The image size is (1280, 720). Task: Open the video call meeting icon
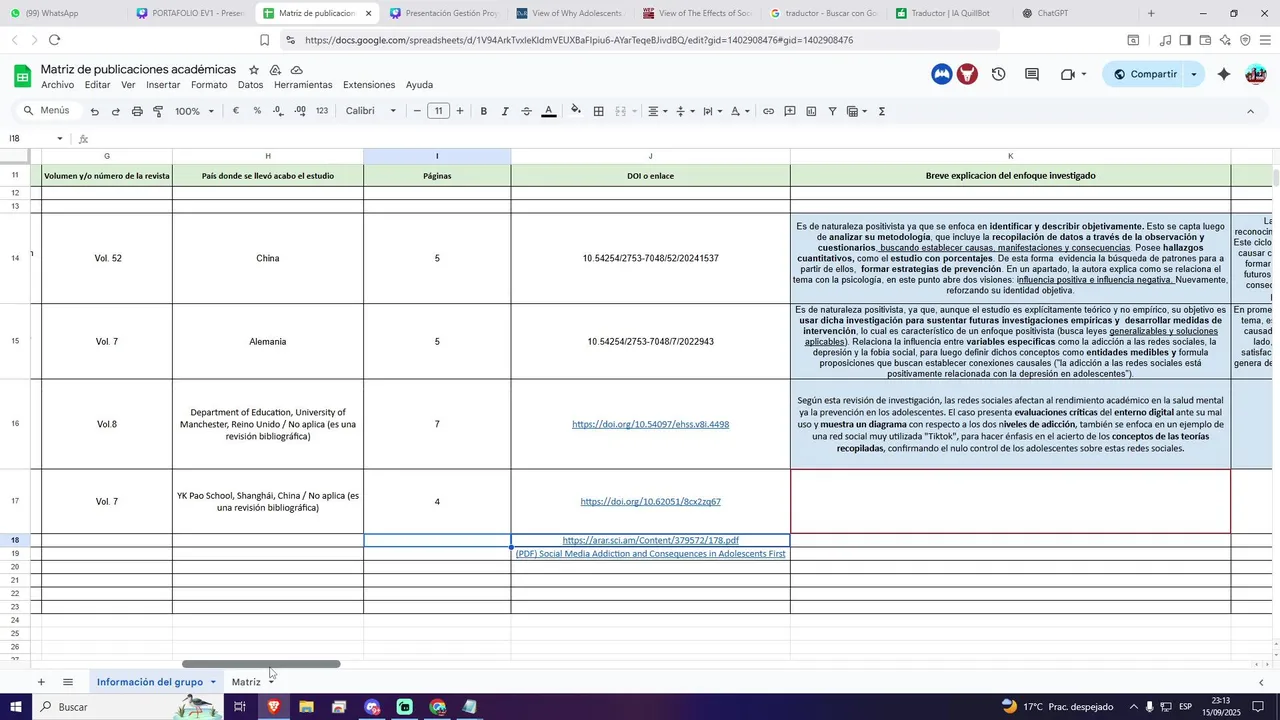tap(1068, 74)
